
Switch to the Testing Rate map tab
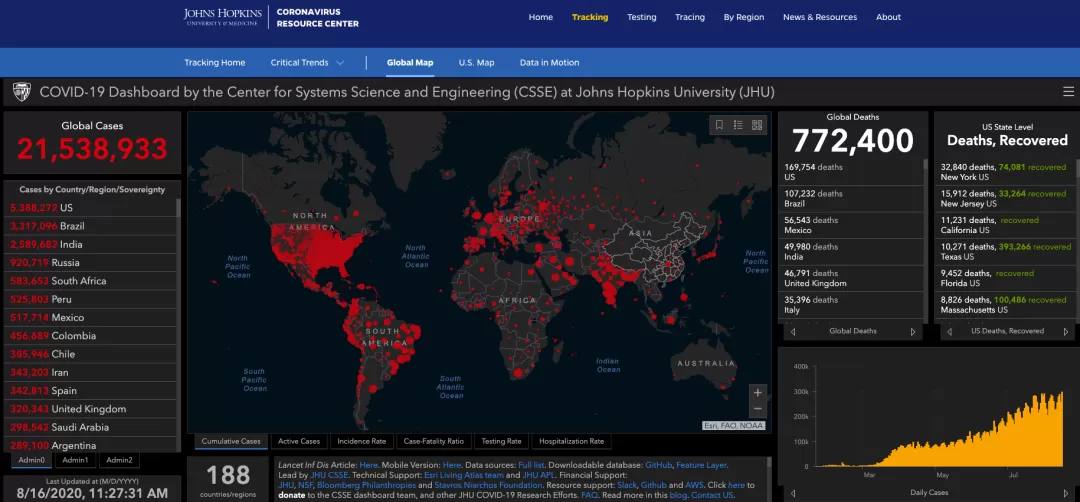tap(501, 441)
